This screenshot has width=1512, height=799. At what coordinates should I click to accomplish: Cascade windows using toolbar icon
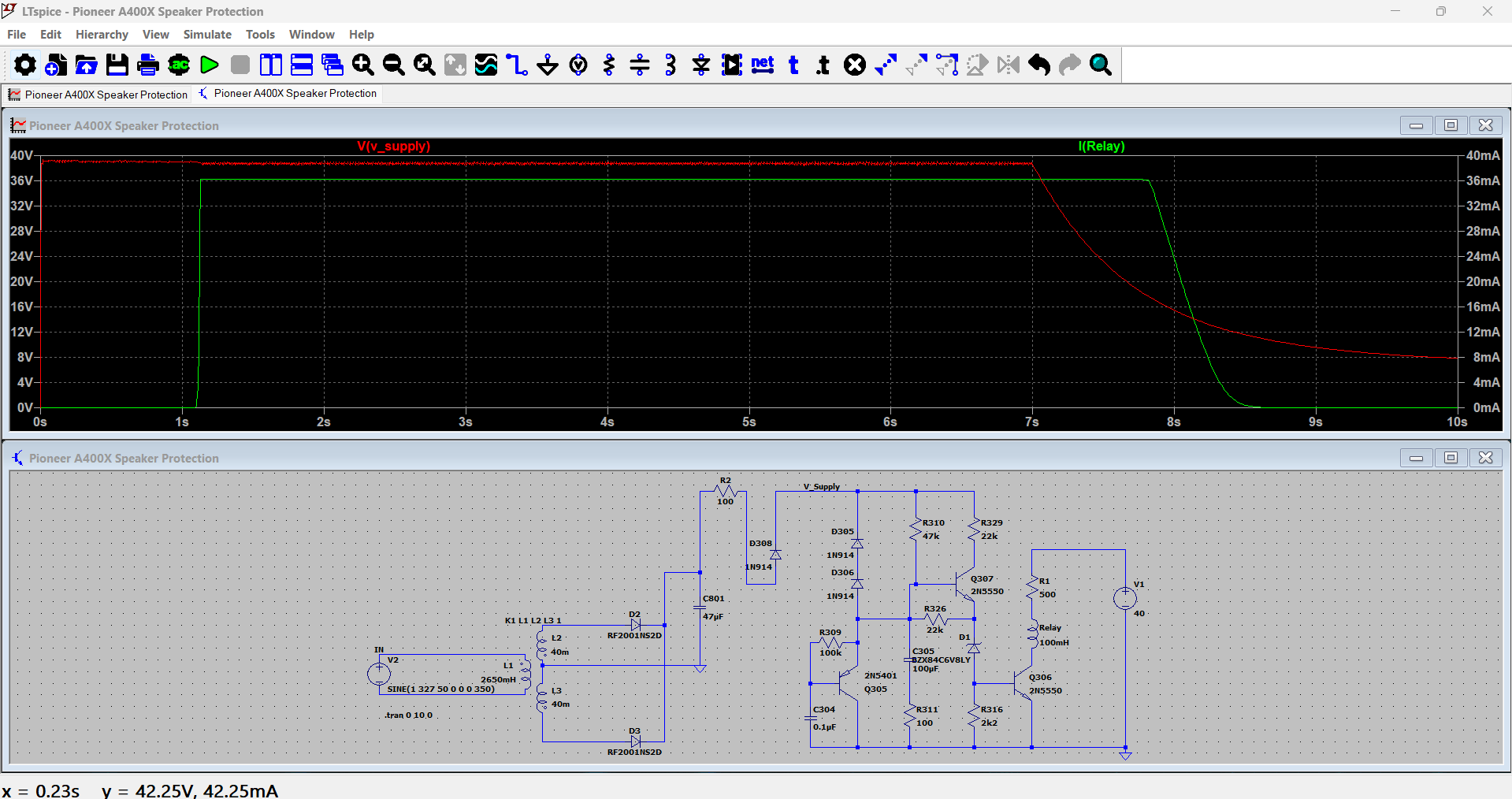coord(332,65)
